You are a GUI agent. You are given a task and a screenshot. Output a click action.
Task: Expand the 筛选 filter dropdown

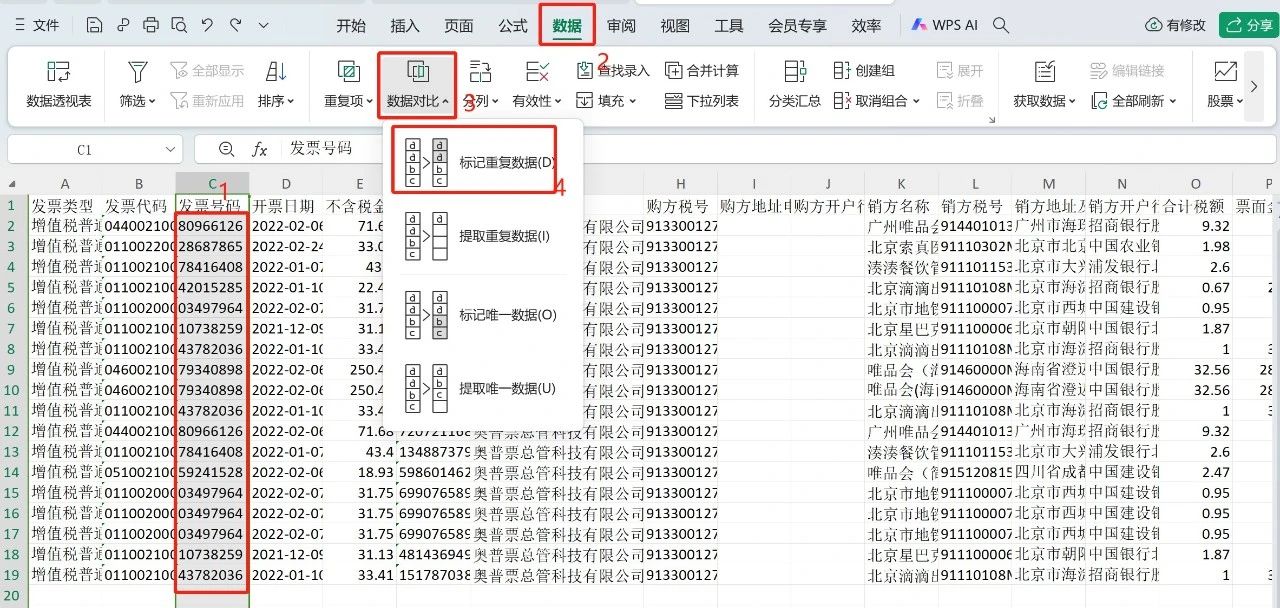[x=137, y=101]
